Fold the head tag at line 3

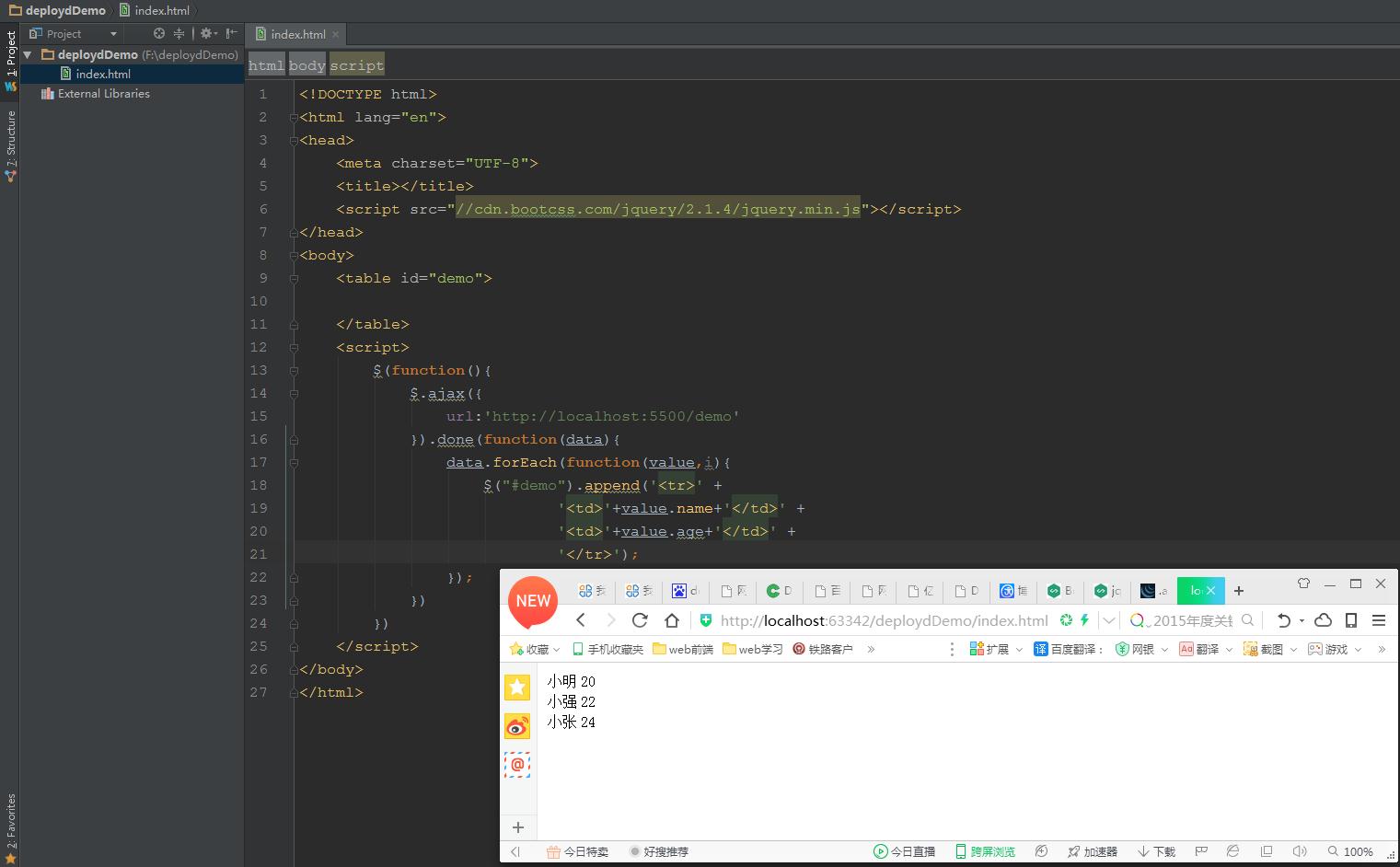coord(294,140)
